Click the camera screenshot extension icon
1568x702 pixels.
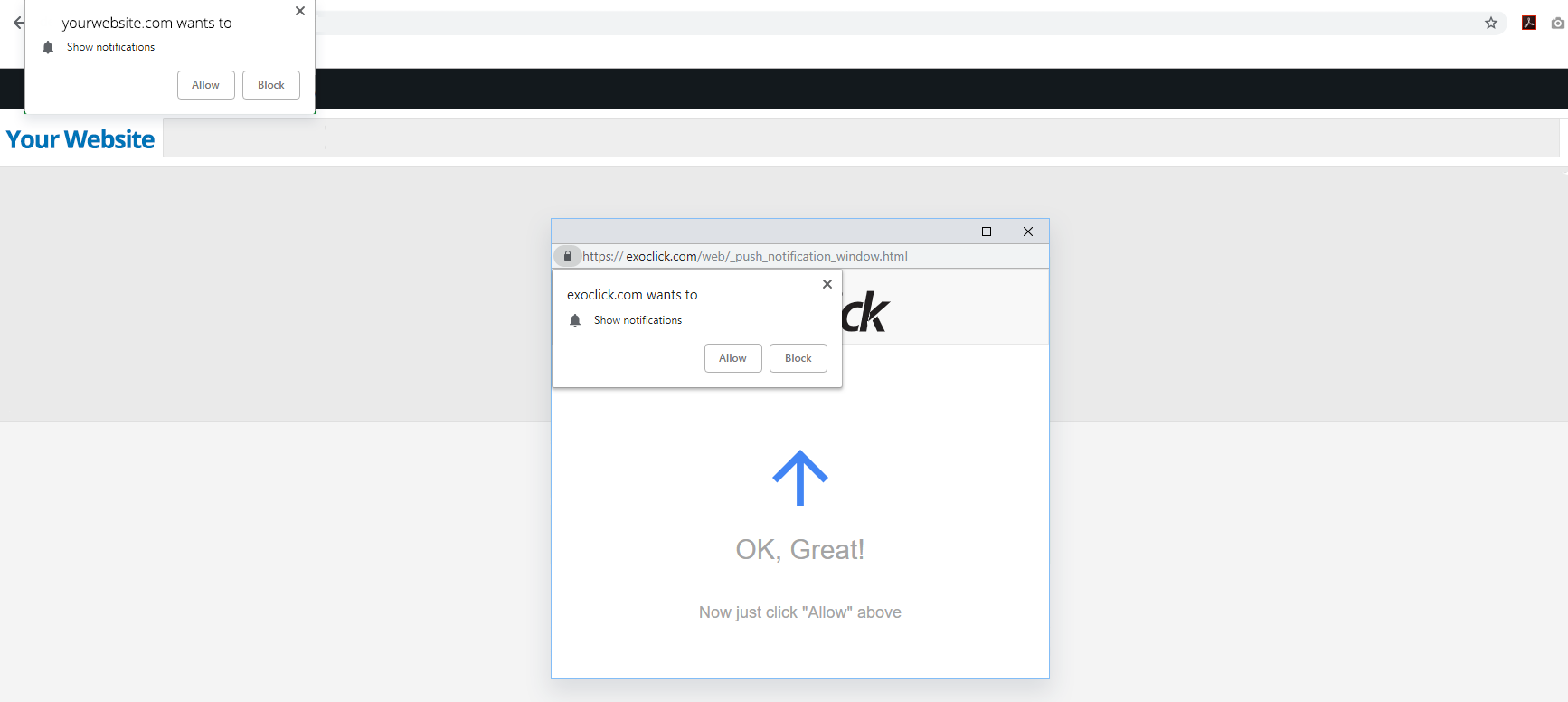[x=1558, y=23]
